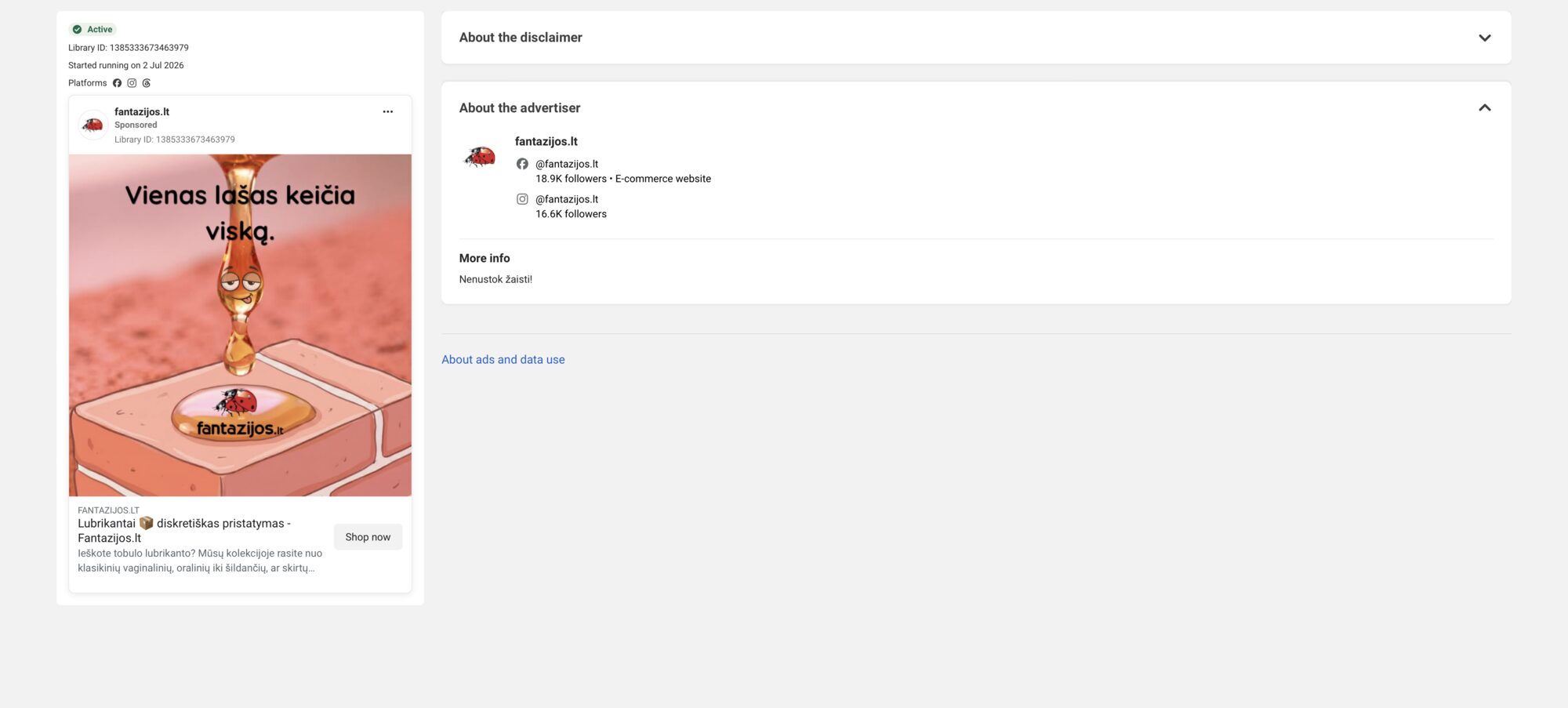Click the Instagram platform icon
The image size is (1568, 708).
[x=132, y=83]
